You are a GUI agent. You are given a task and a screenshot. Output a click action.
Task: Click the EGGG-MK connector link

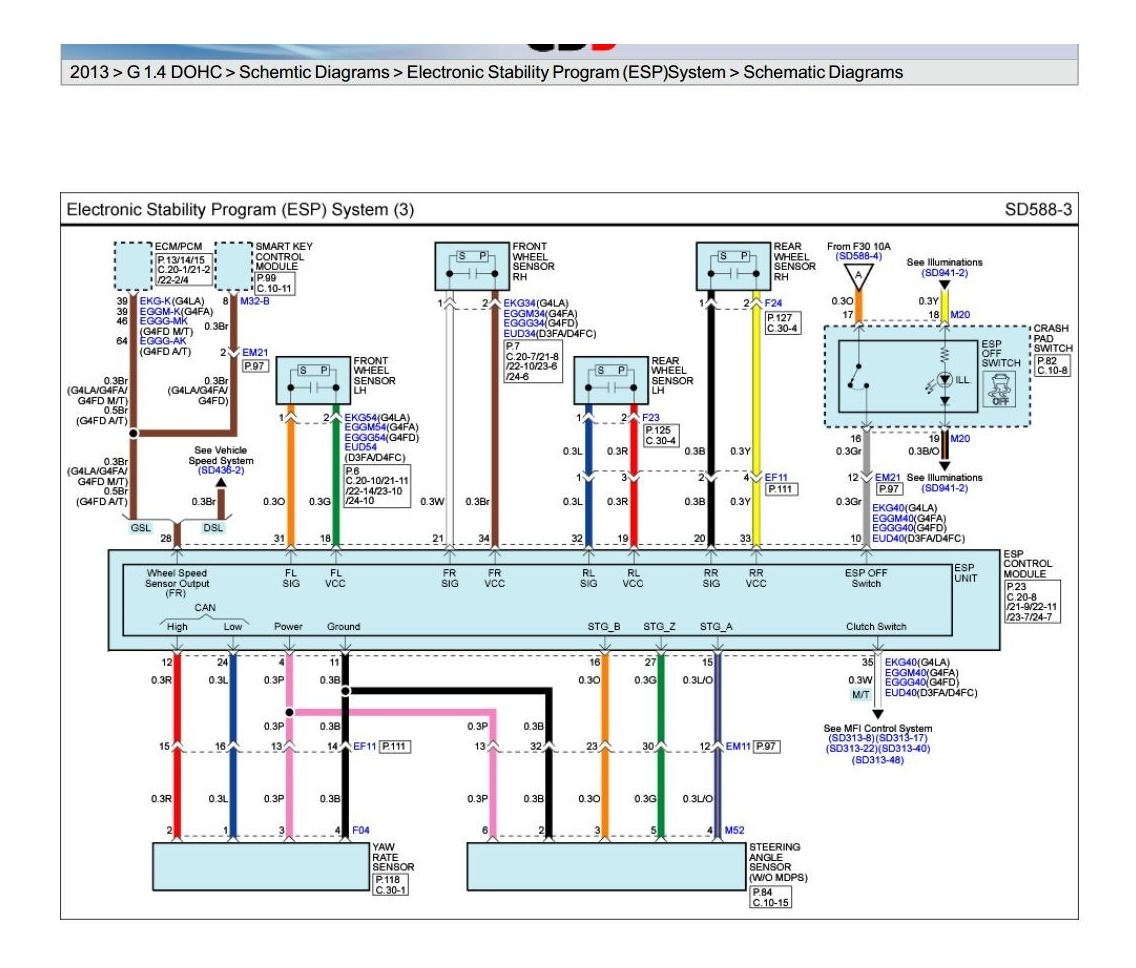coord(164,321)
